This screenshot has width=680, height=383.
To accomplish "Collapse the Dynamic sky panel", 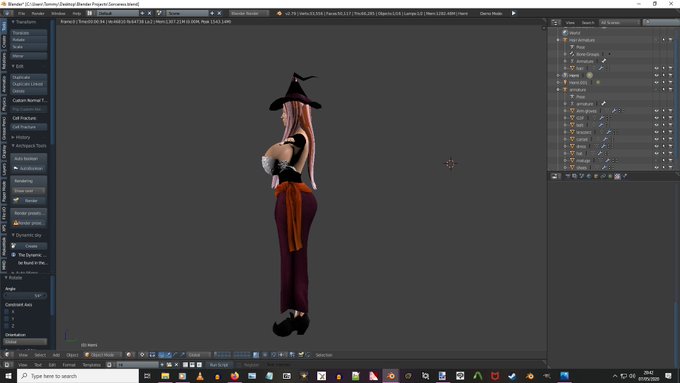I will (x=26, y=235).
